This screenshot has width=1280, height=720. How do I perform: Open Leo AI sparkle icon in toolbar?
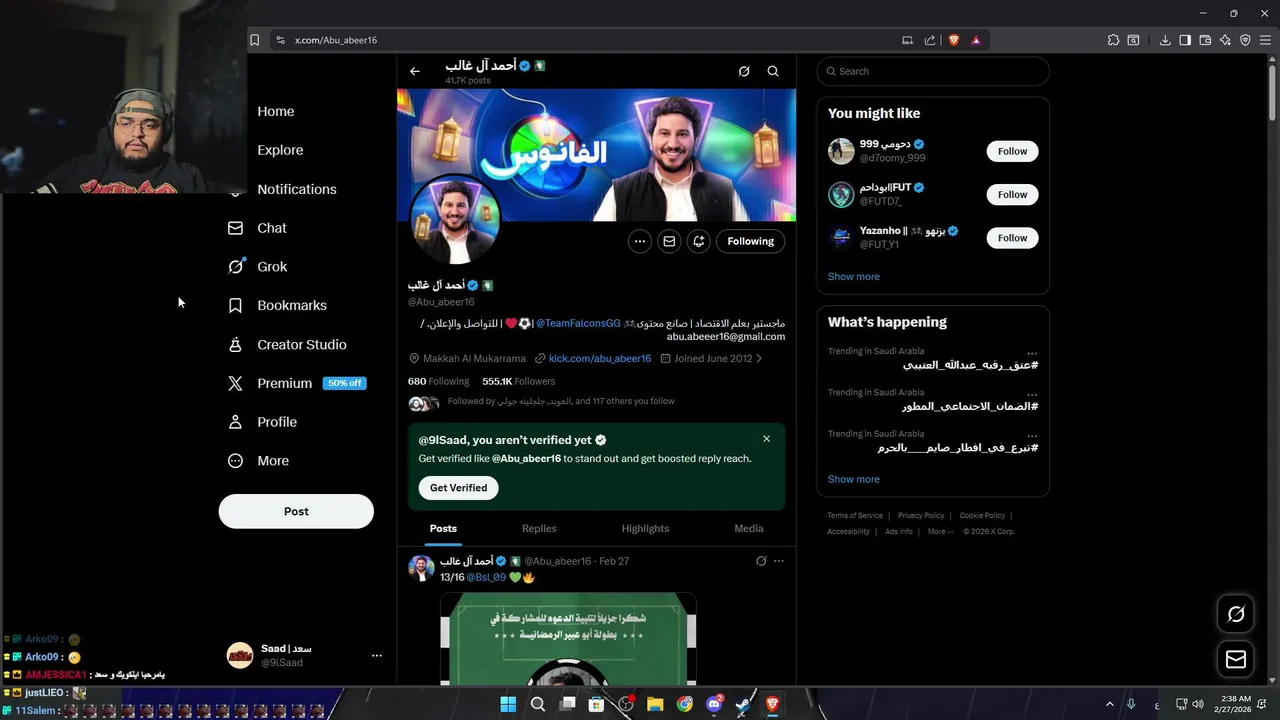[x=1225, y=40]
